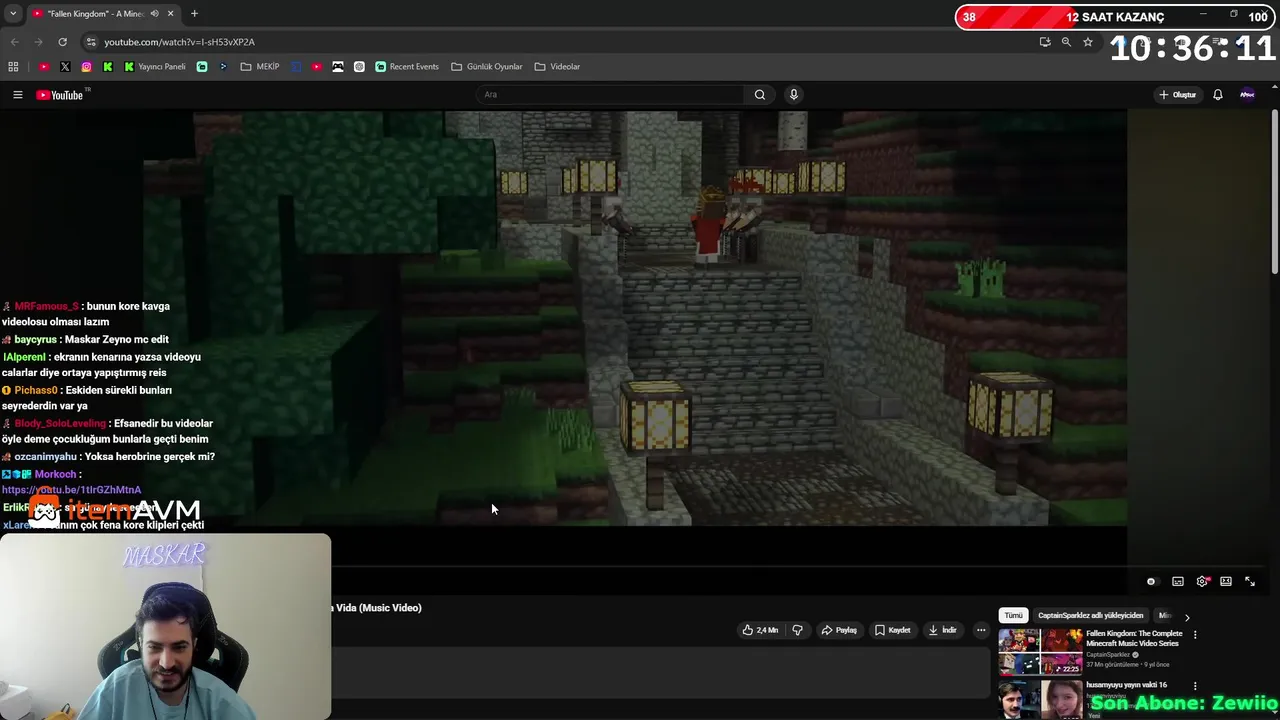Open YouTube notifications bell
1280x720 pixels.
[x=1218, y=95]
